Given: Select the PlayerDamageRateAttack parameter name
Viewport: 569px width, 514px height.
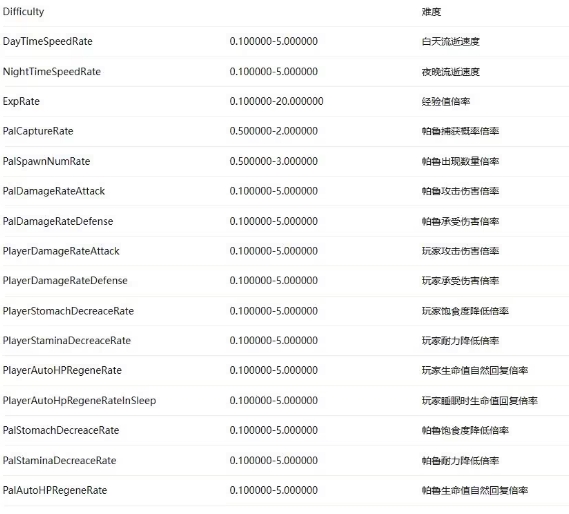Looking at the screenshot, I should click(61, 251).
